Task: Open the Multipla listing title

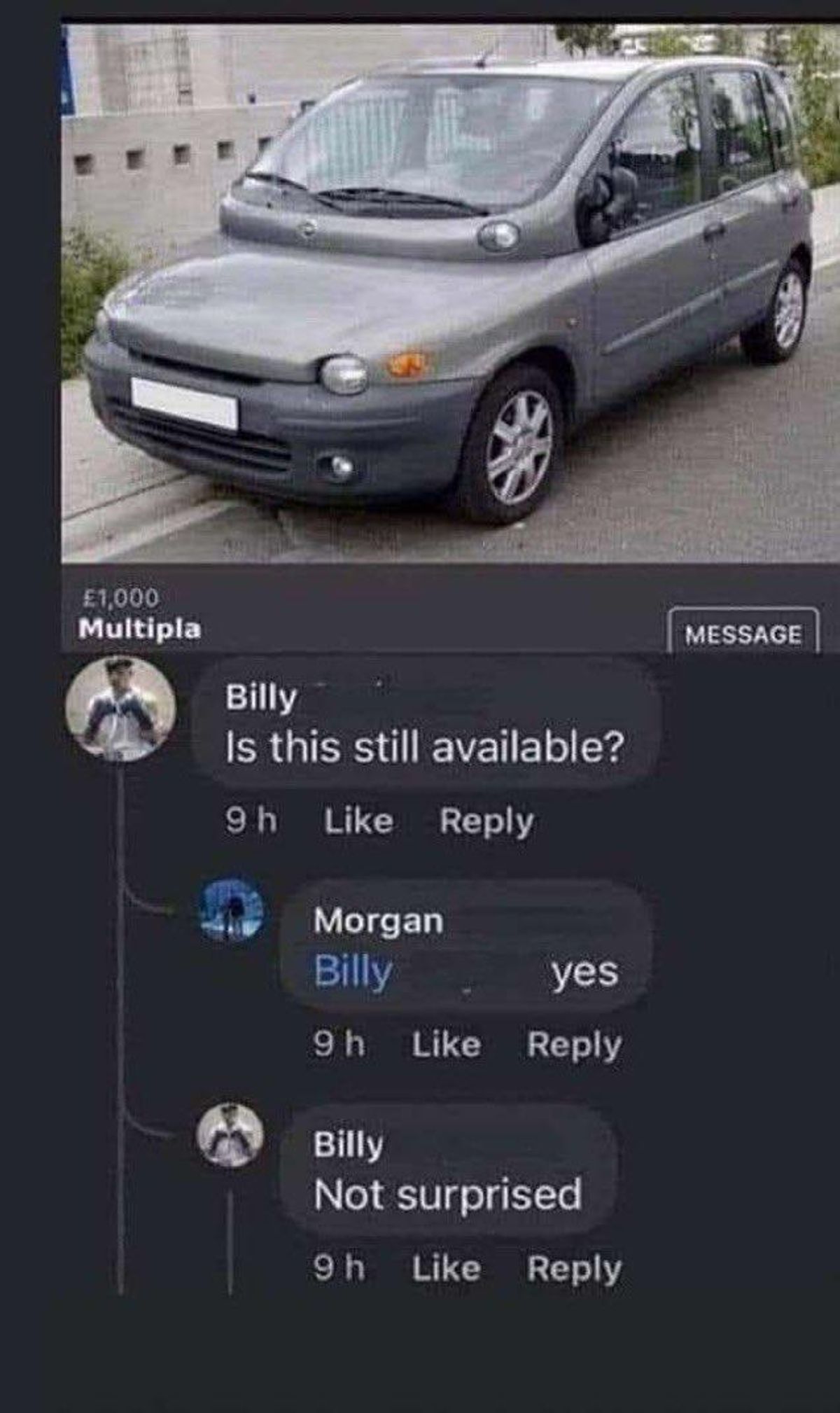Action: [140, 628]
